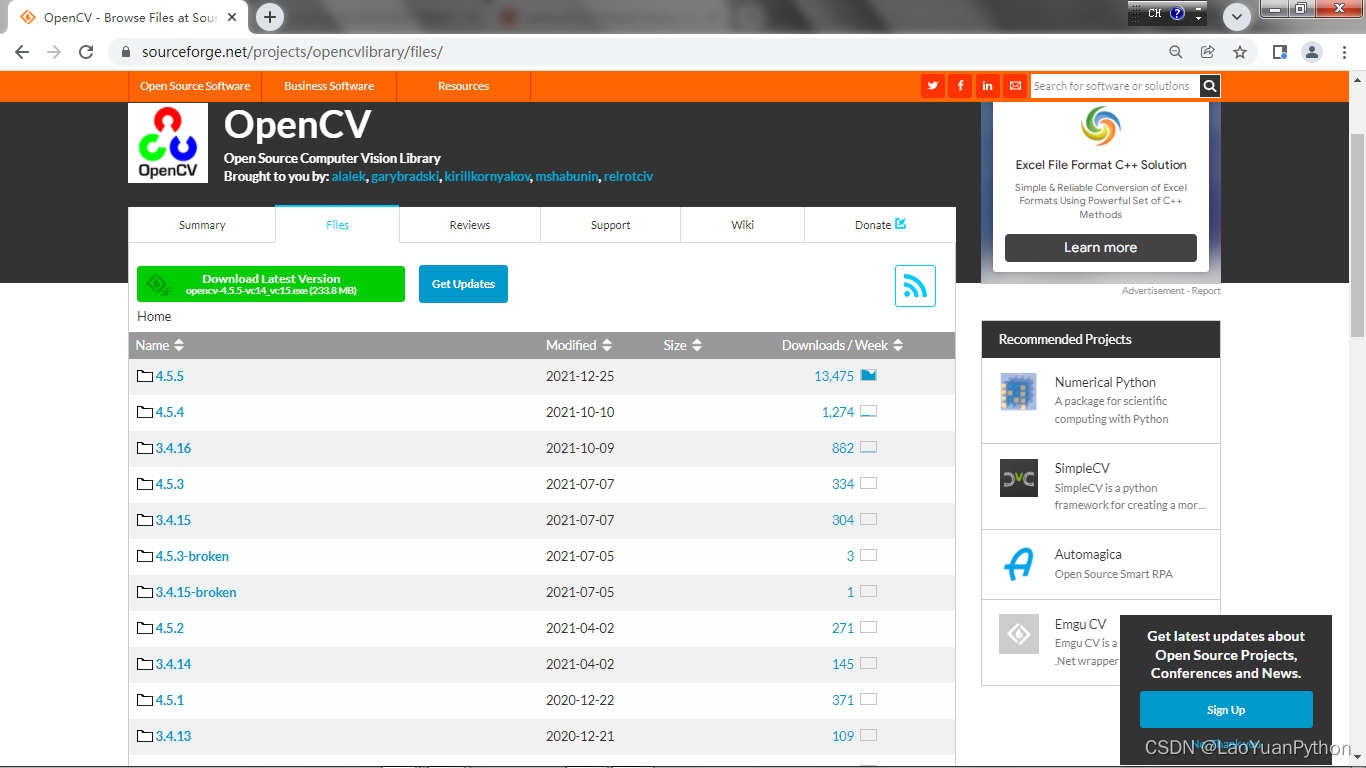Screen dimensions: 1366x768
Task: Open the Open Source Software menu
Action: (x=195, y=86)
